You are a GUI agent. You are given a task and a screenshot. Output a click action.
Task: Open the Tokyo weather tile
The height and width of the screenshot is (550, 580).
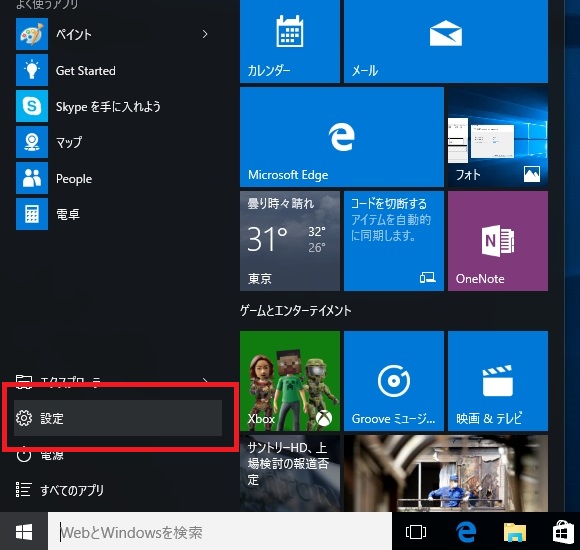coord(290,241)
